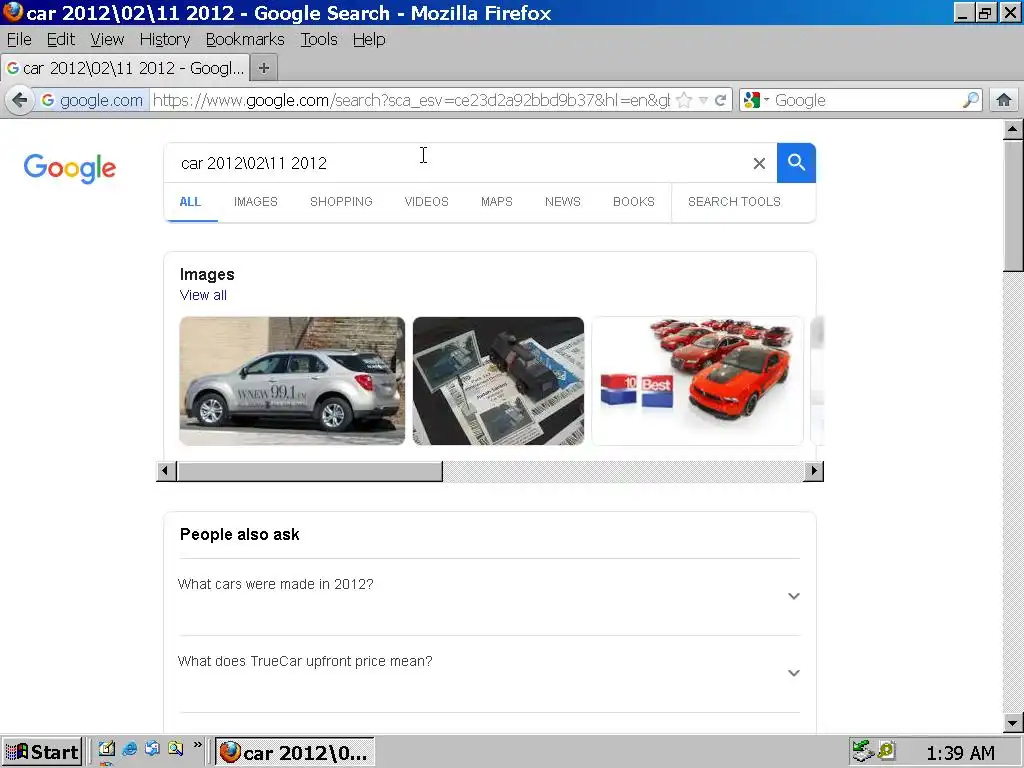Viewport: 1024px width, 768px height.
Task: Switch to the NEWS search tab
Action: coord(562,202)
